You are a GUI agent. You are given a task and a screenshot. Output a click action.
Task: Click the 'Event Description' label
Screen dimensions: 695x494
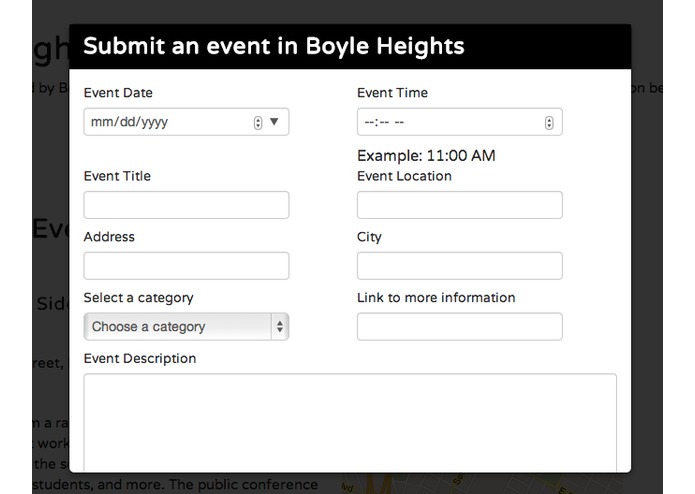click(140, 358)
